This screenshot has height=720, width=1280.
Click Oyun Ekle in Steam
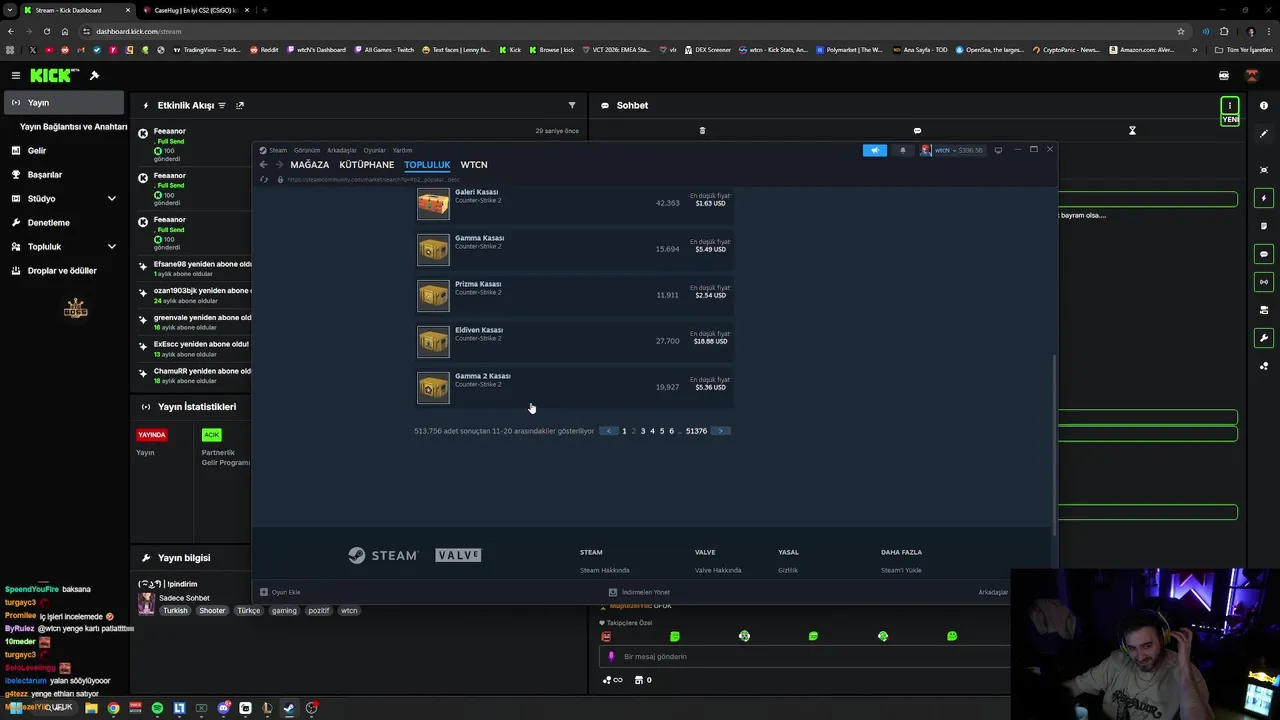coord(280,592)
